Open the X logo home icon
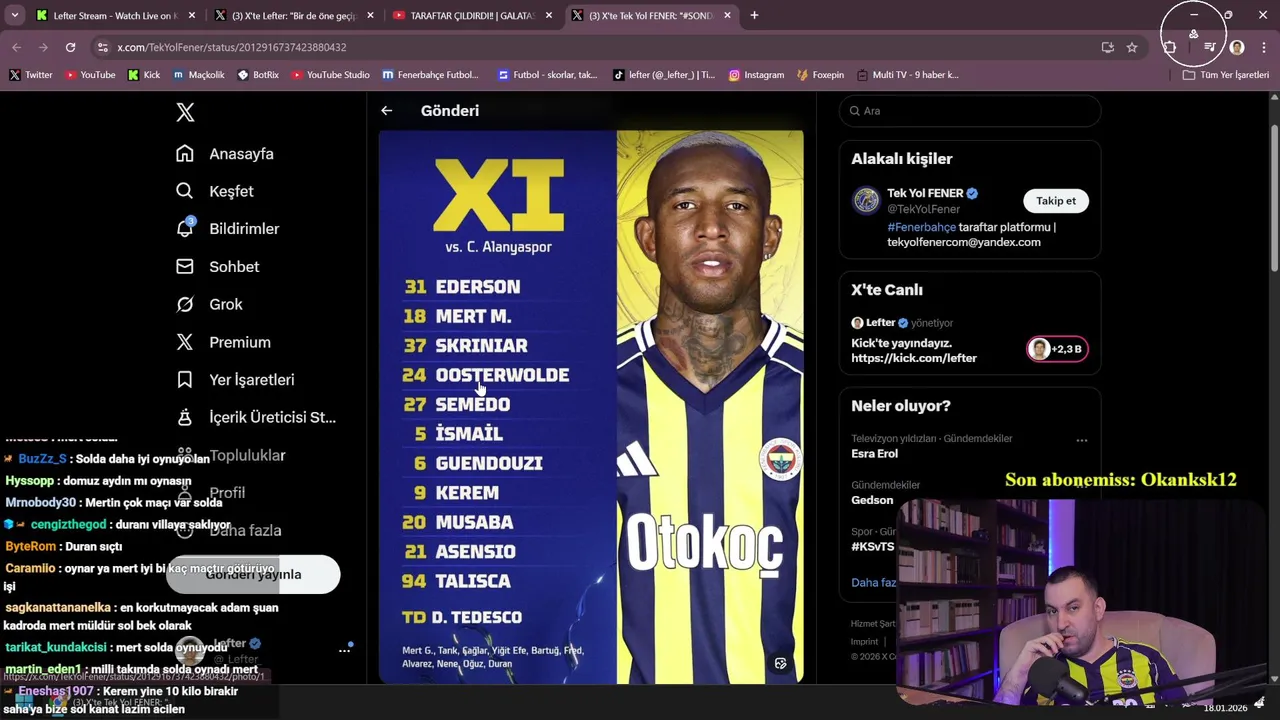This screenshot has height=720, width=1280. [x=185, y=112]
